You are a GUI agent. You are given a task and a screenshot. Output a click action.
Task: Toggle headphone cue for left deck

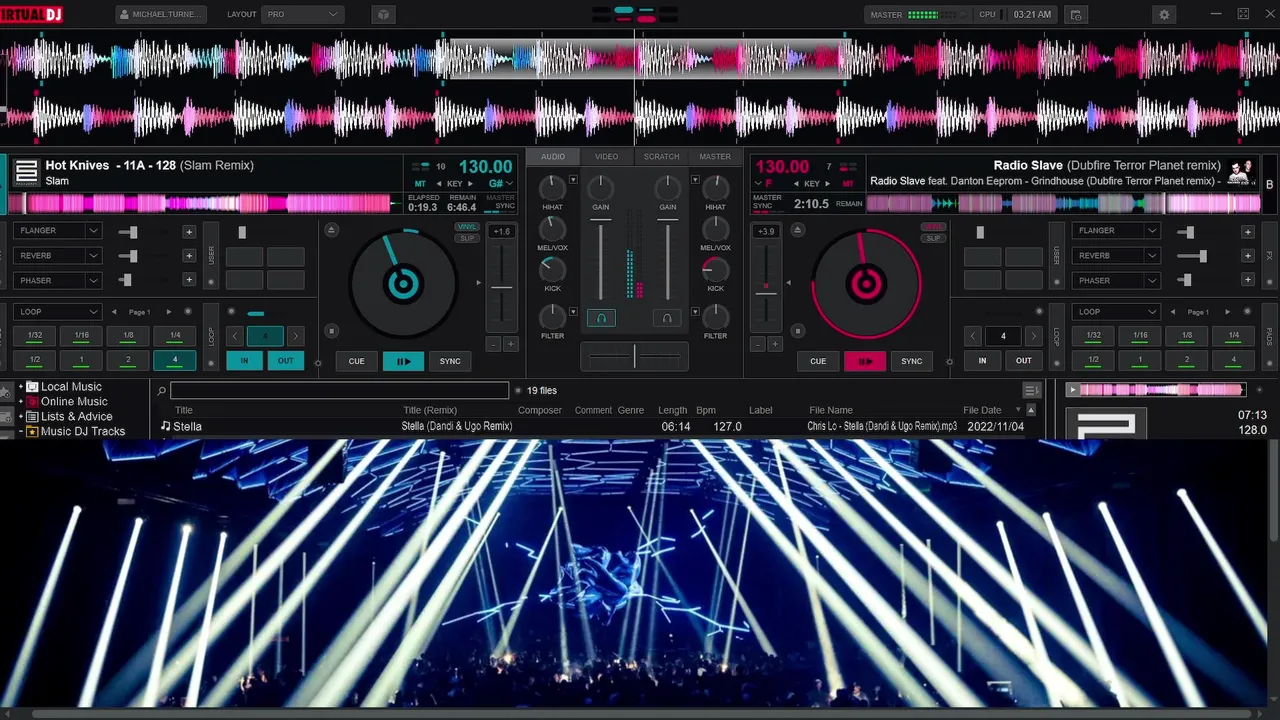coord(601,318)
